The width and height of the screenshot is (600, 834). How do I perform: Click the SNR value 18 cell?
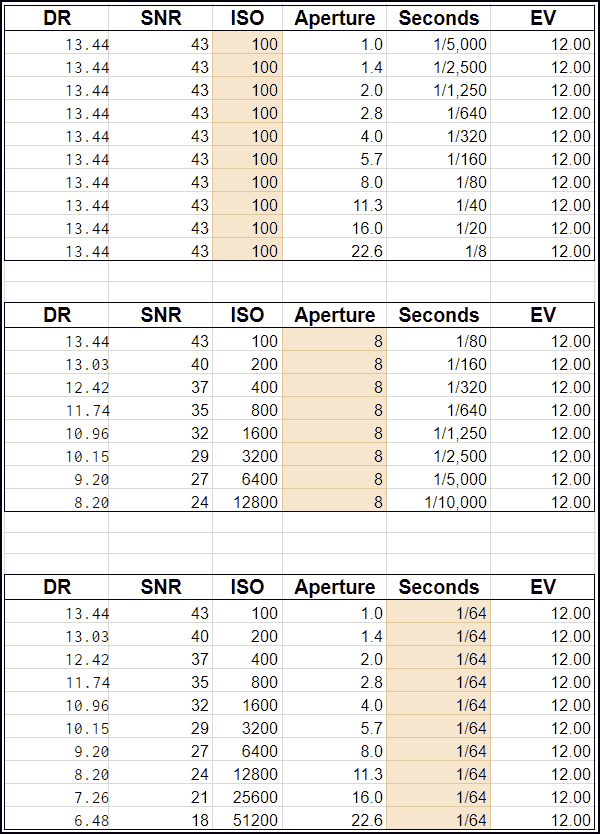161,820
